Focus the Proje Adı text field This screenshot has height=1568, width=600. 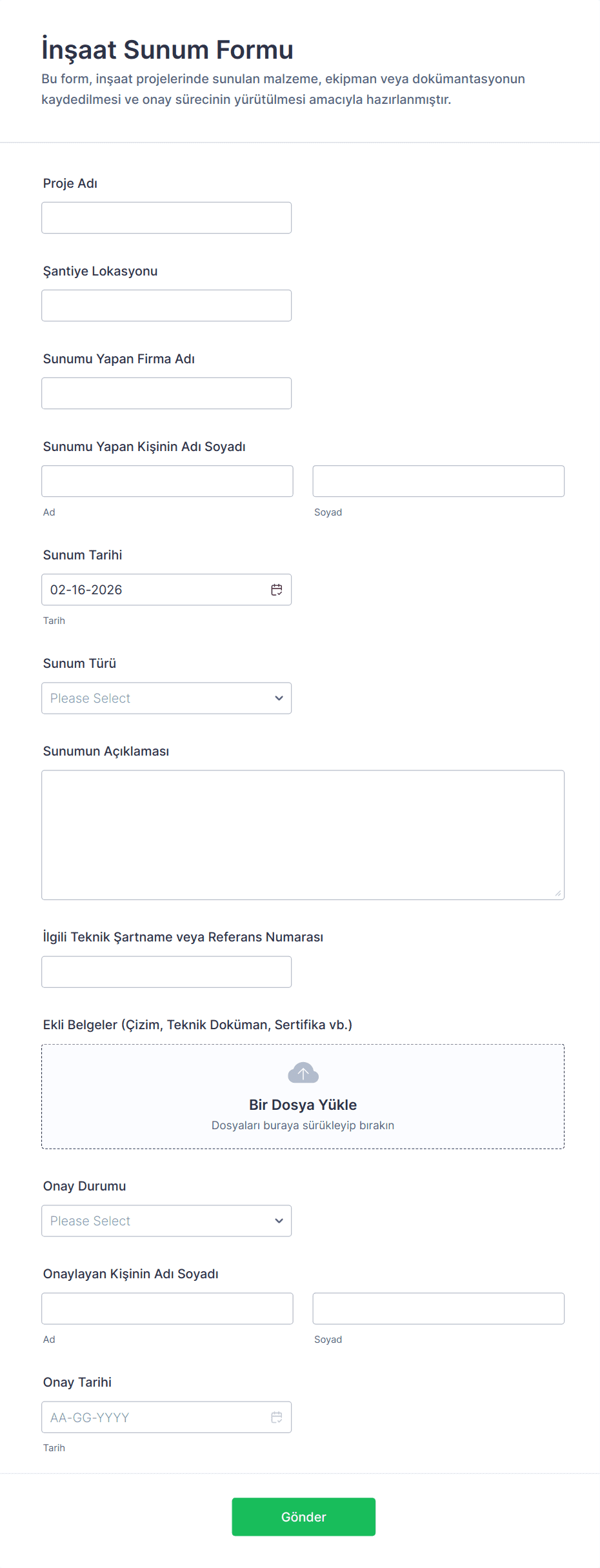pyautogui.click(x=166, y=218)
